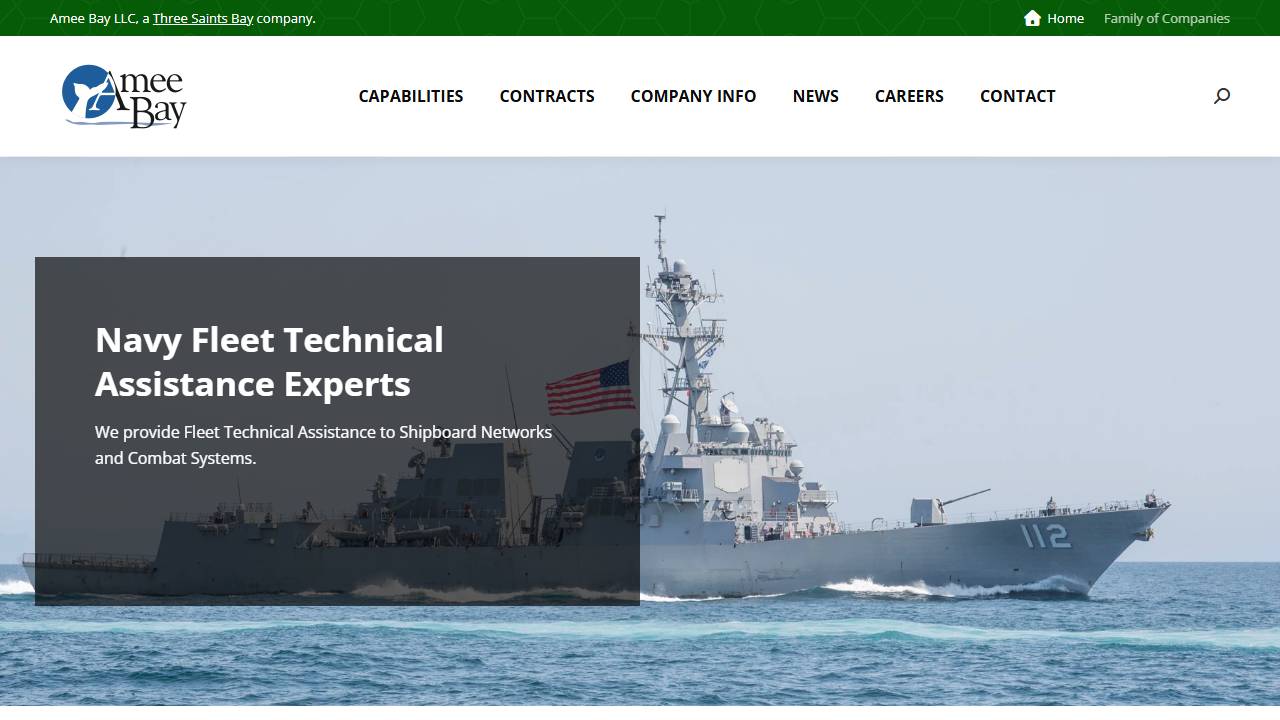Click the green hexagon pattern header bar
Image resolution: width=1280 pixels, height=720 pixels.
click(x=640, y=17)
